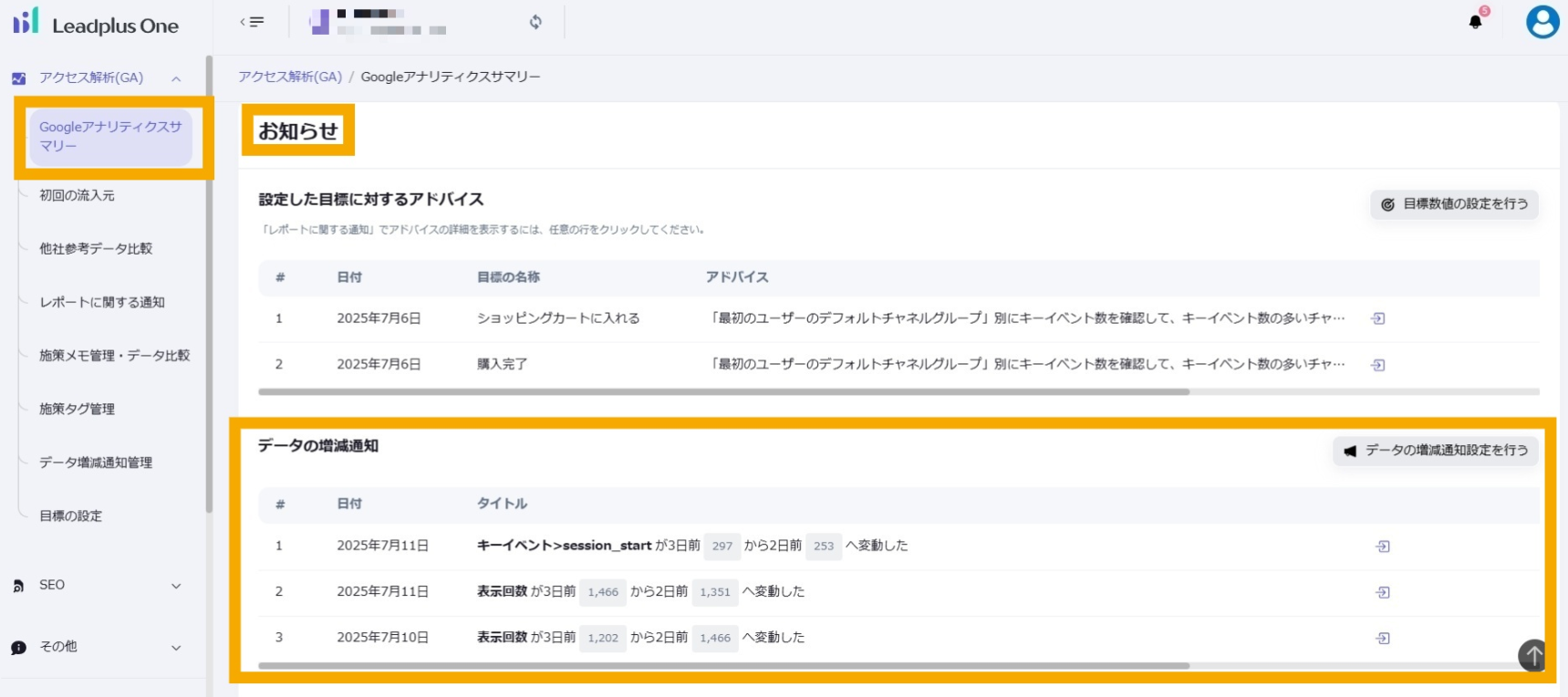Open detail icon for 購入完了 advice row
This screenshot has height=697, width=1568.
(x=1378, y=365)
